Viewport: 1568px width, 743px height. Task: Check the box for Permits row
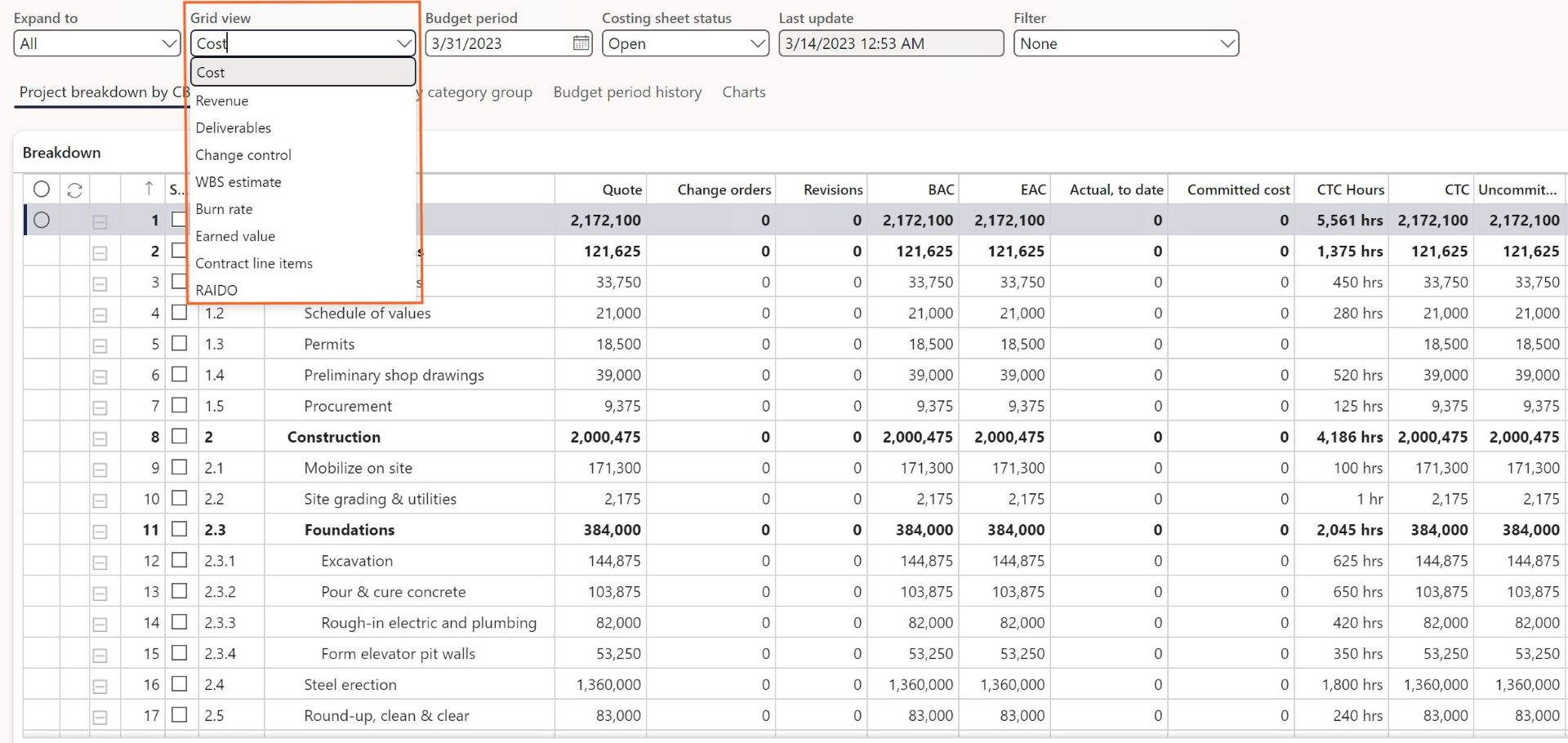[180, 343]
